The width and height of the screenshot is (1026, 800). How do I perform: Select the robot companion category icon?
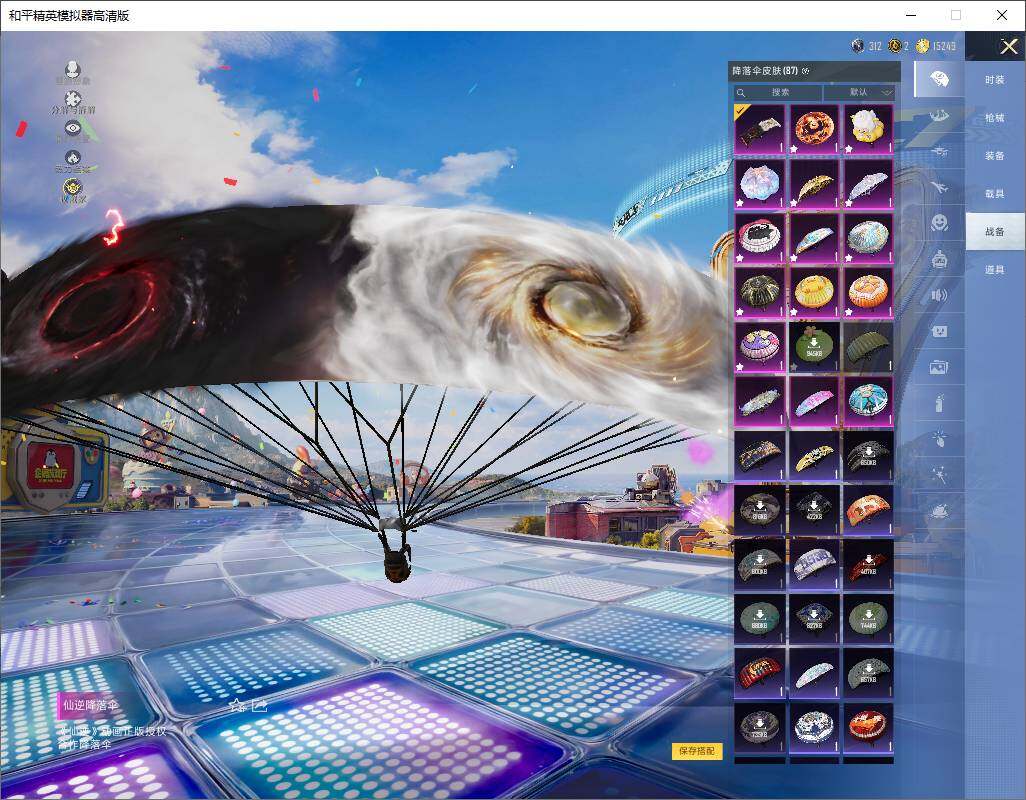click(x=939, y=260)
